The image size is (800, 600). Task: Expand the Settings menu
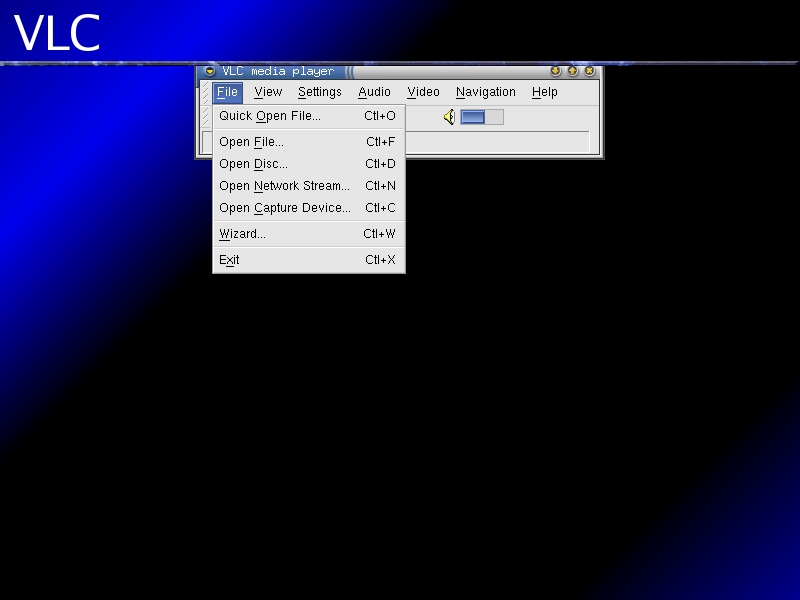(320, 92)
